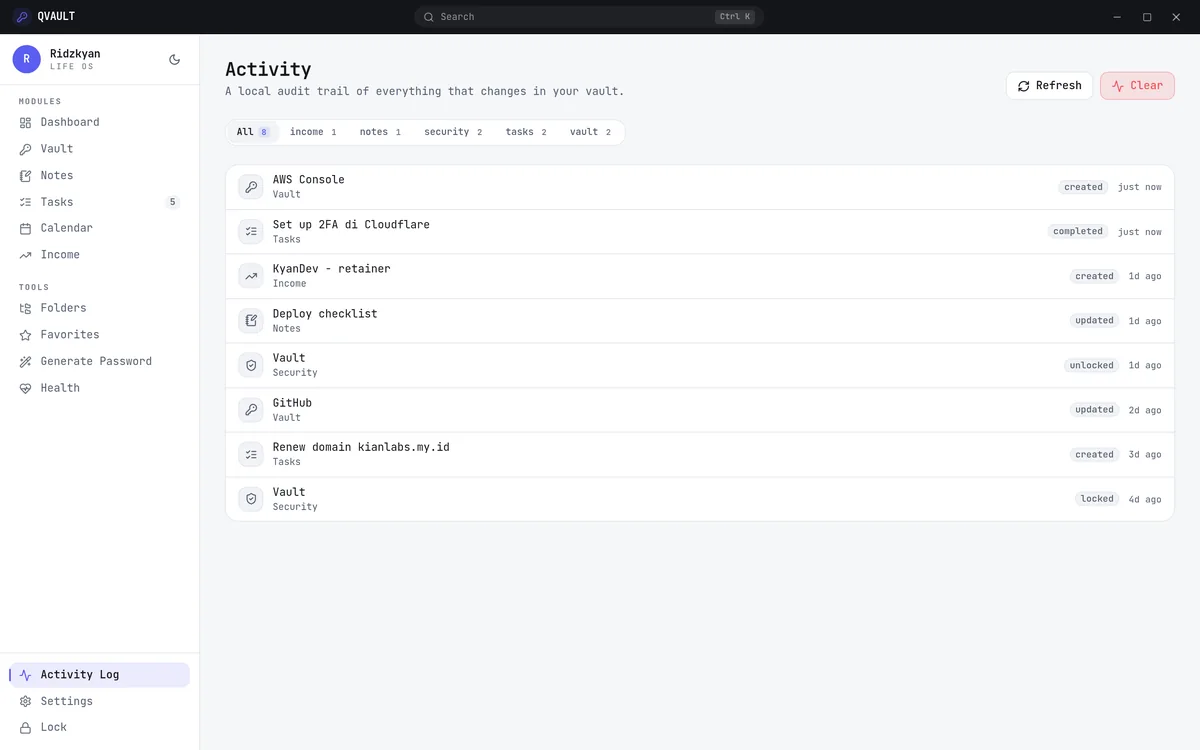
Task: Go to Notes module
Action: pos(100,175)
